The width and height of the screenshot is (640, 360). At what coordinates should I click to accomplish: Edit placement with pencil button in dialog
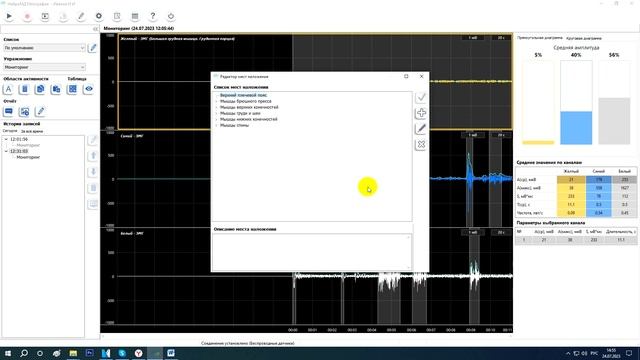421,129
